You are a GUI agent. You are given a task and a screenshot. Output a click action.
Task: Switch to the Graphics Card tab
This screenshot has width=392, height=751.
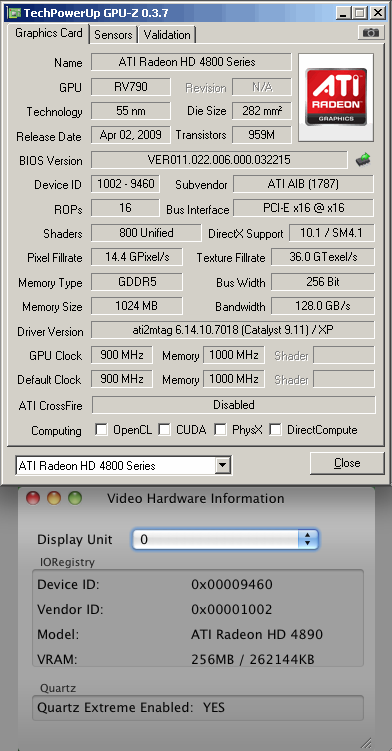[x=48, y=34]
